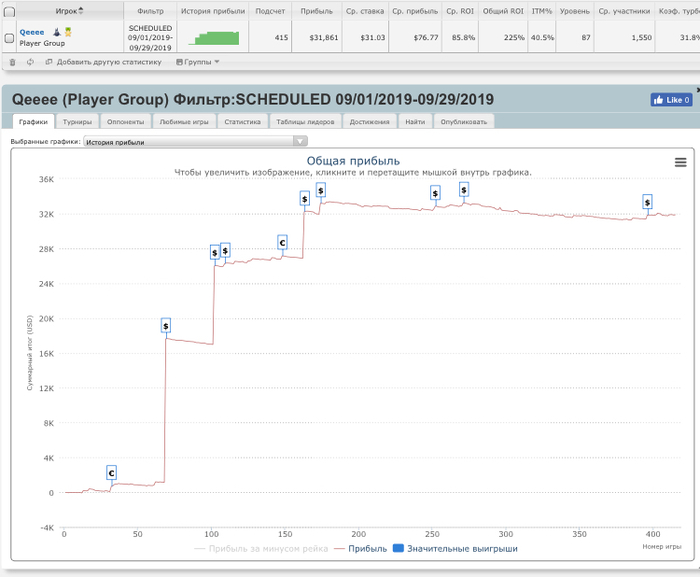Sort by the ITM% column header

[x=542, y=11]
